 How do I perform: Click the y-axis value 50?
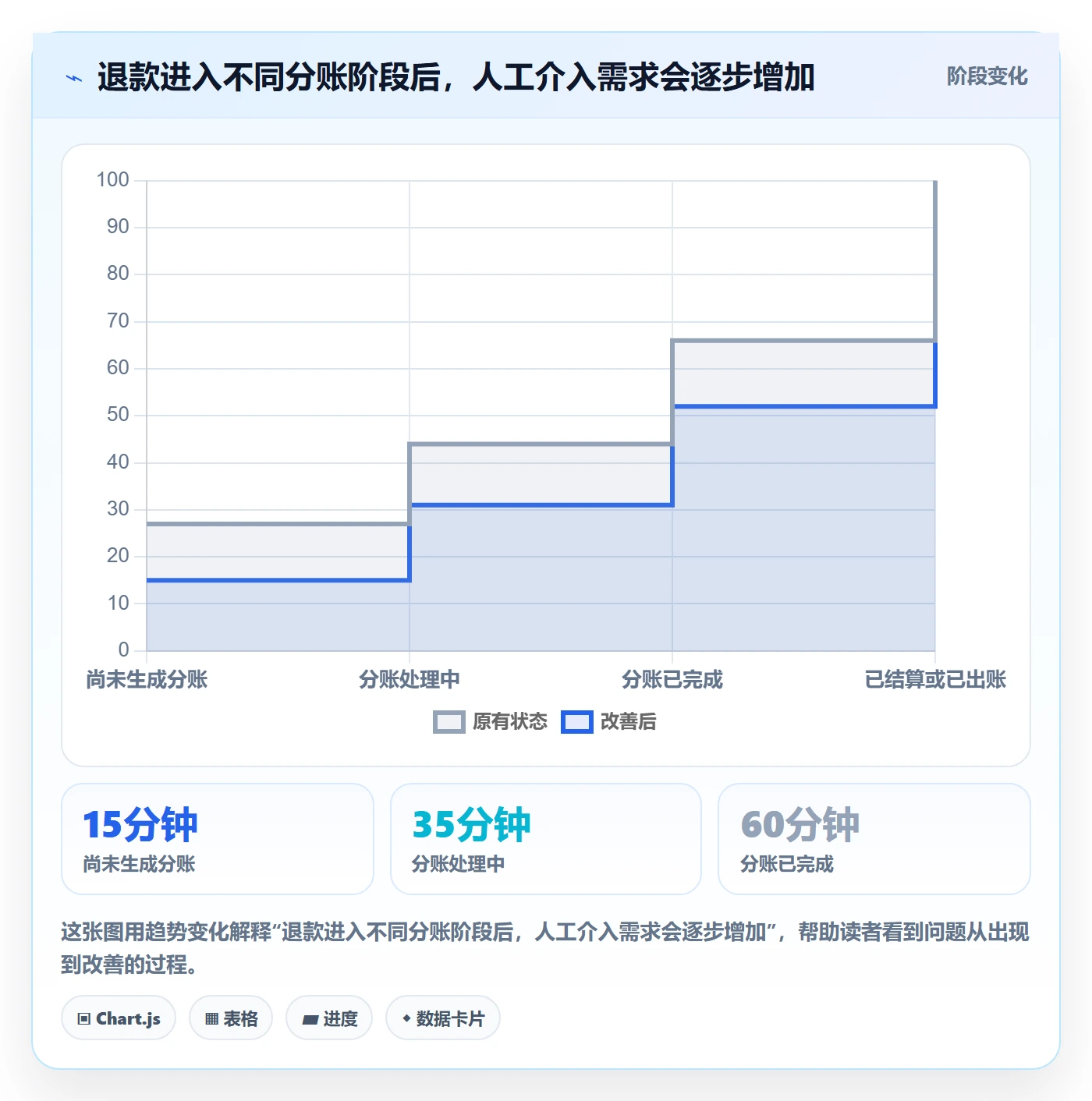(x=118, y=415)
